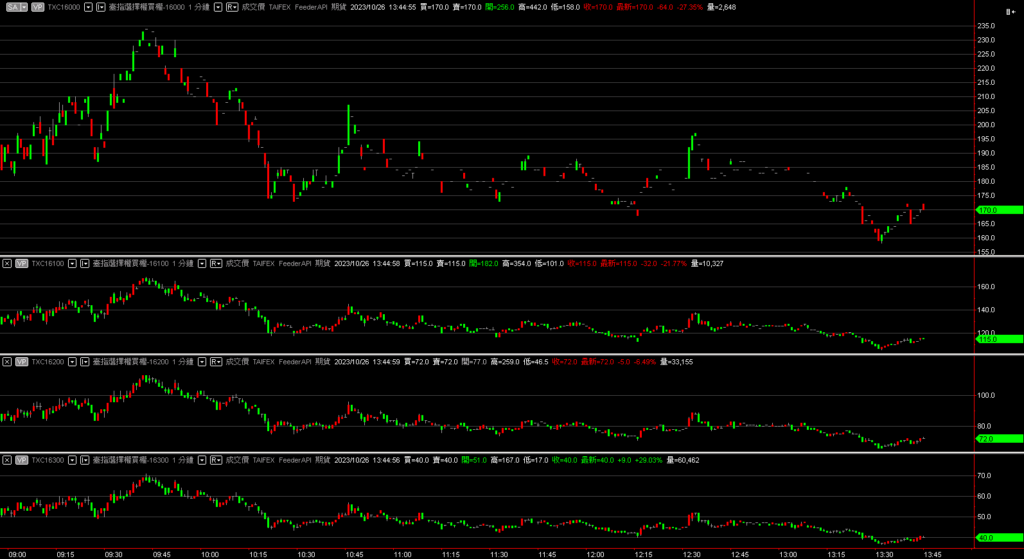Click the '量=10,327' volume value
This screenshot has height=559, width=1024.
click(707, 263)
